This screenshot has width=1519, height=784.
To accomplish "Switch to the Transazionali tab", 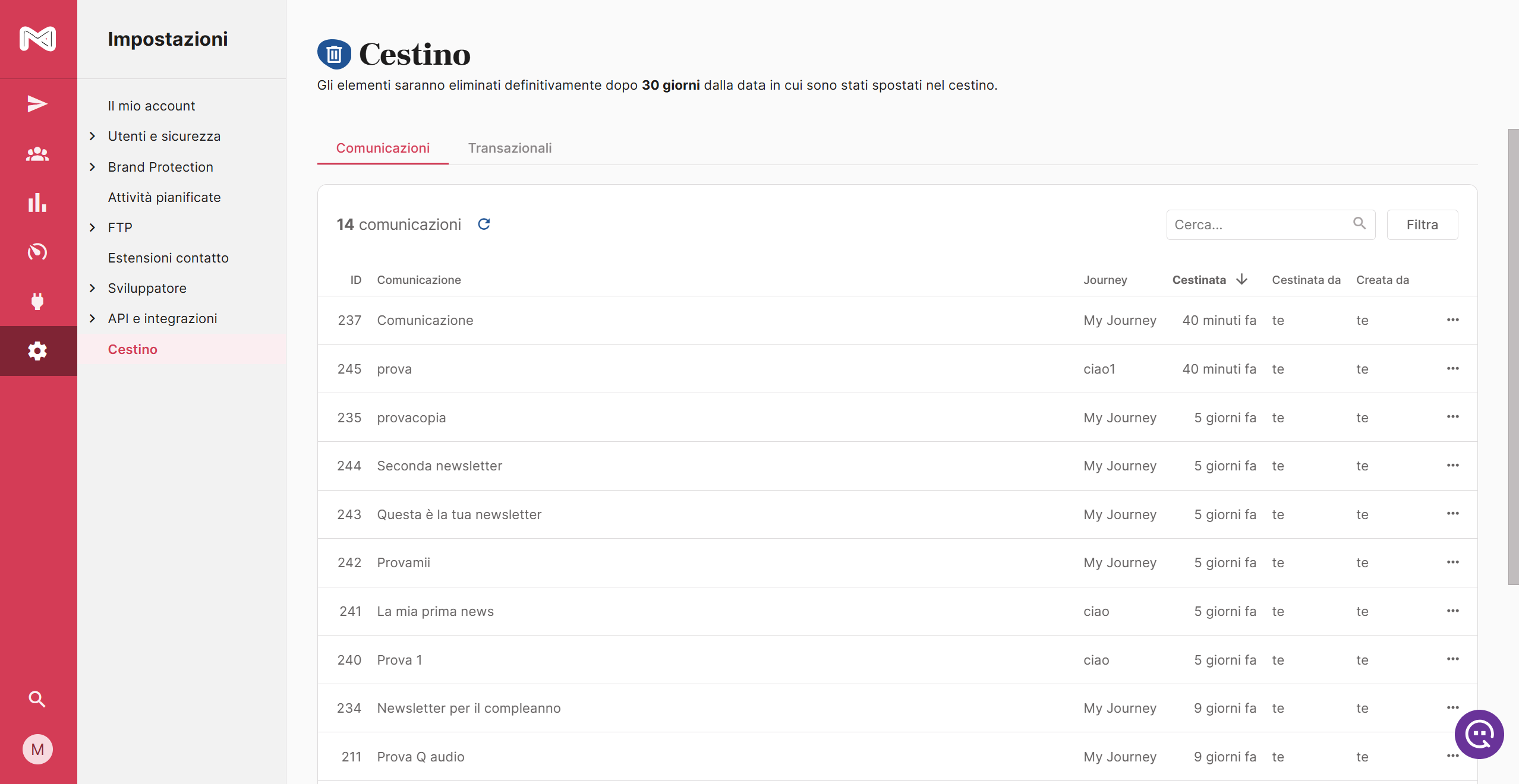I will click(509, 148).
